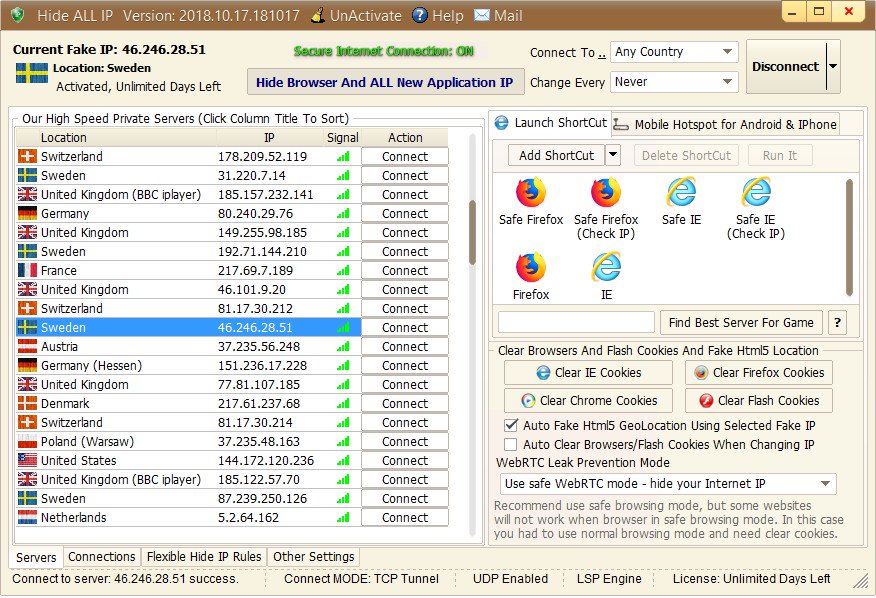This screenshot has width=876, height=598.
Task: Click the shortcut panel vertical scrollbar
Action: (x=849, y=237)
